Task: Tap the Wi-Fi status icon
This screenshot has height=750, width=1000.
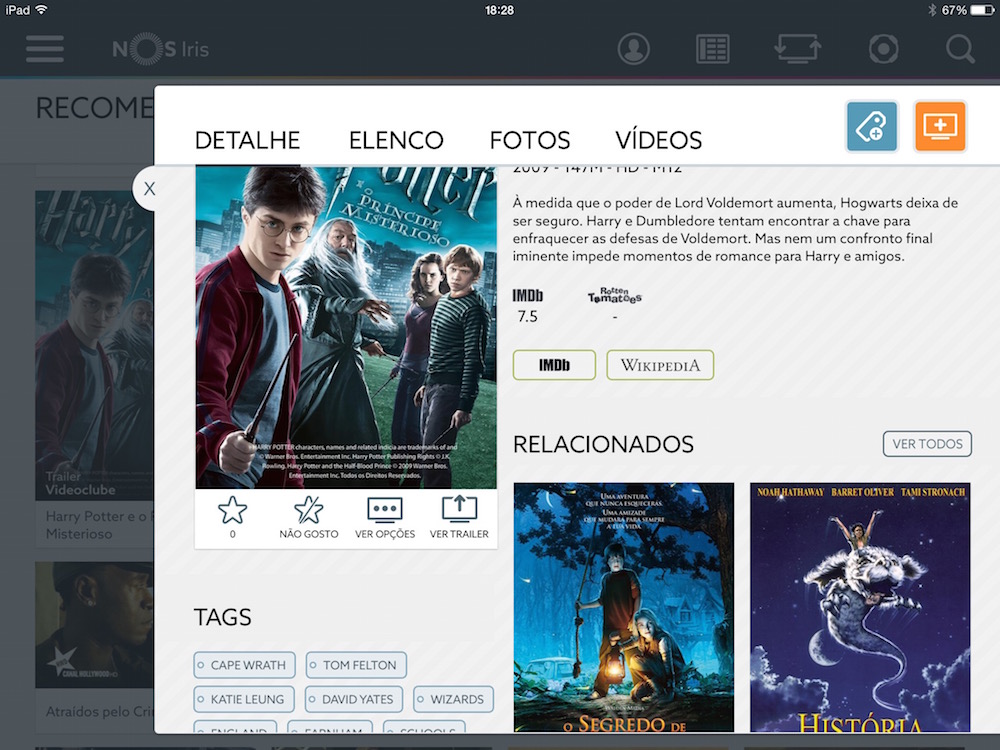Action: pyautogui.click(x=42, y=10)
